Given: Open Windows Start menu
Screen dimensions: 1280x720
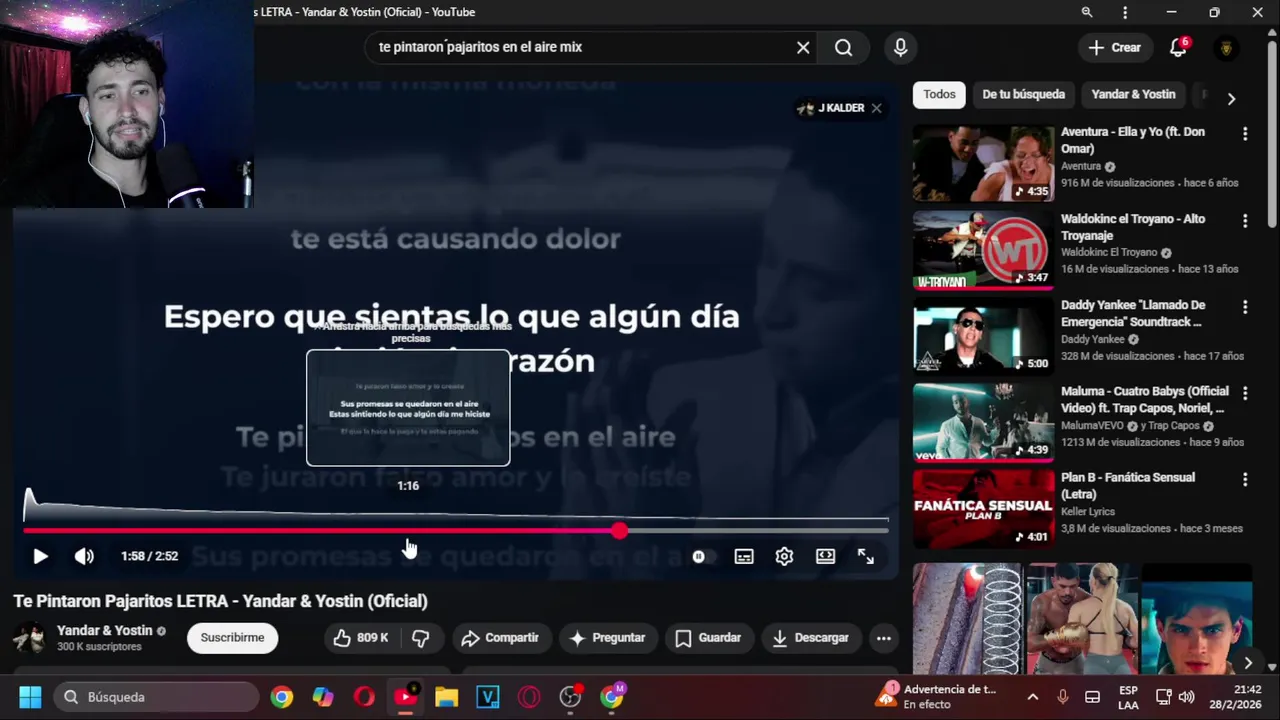Looking at the screenshot, I should pyautogui.click(x=30, y=697).
